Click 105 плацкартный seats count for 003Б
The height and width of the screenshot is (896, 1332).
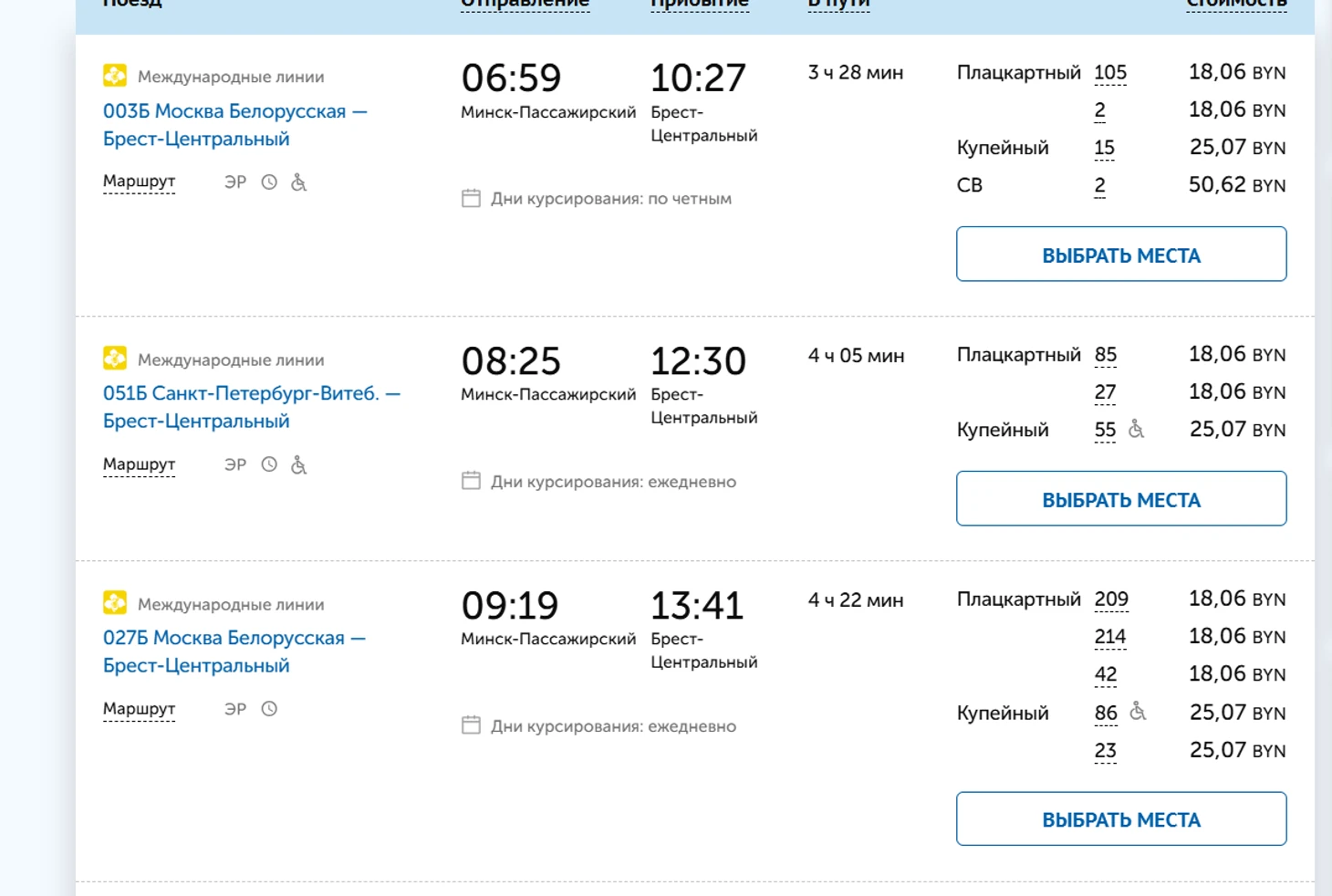(1110, 72)
